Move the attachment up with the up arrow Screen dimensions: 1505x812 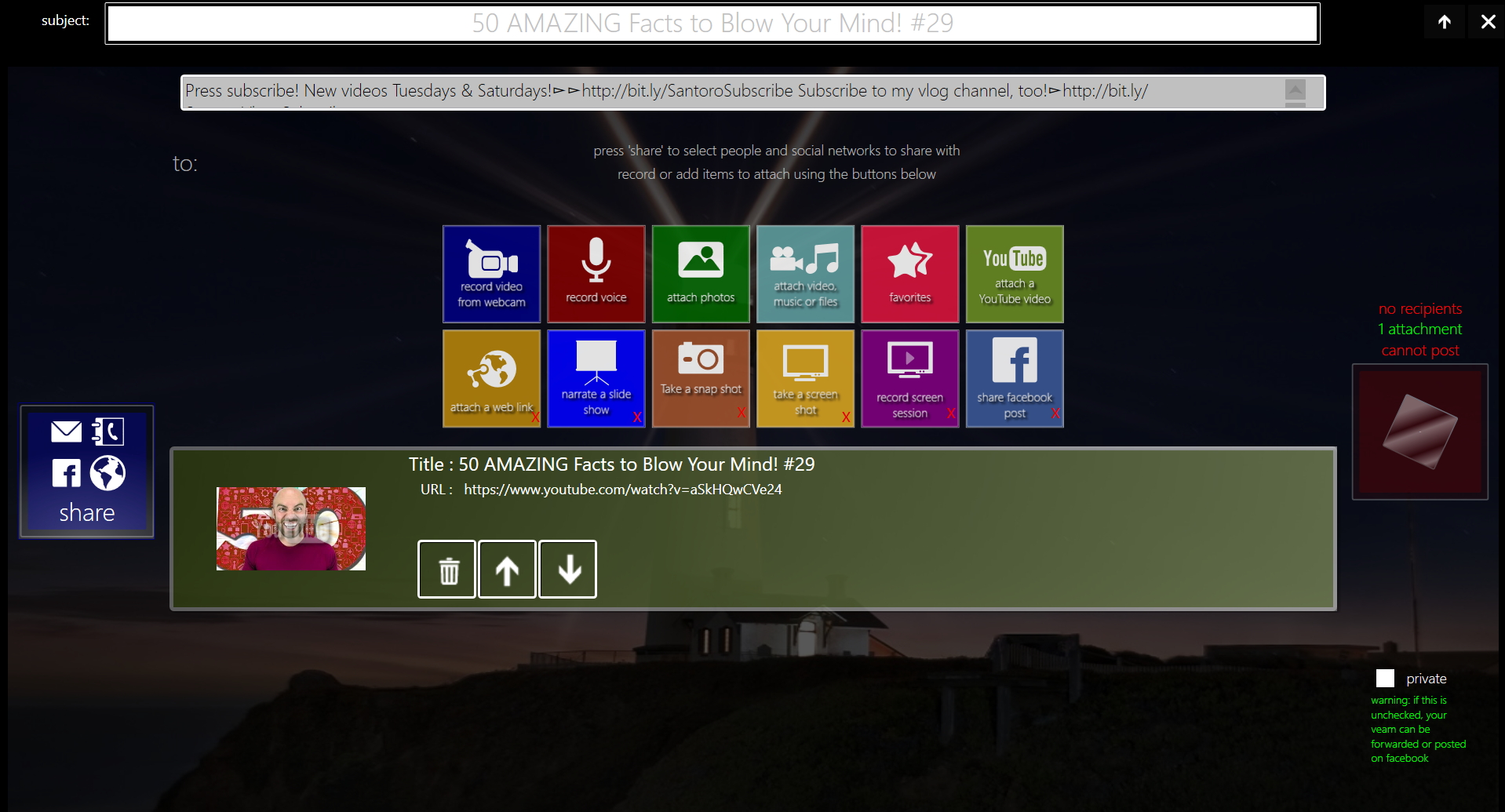507,570
